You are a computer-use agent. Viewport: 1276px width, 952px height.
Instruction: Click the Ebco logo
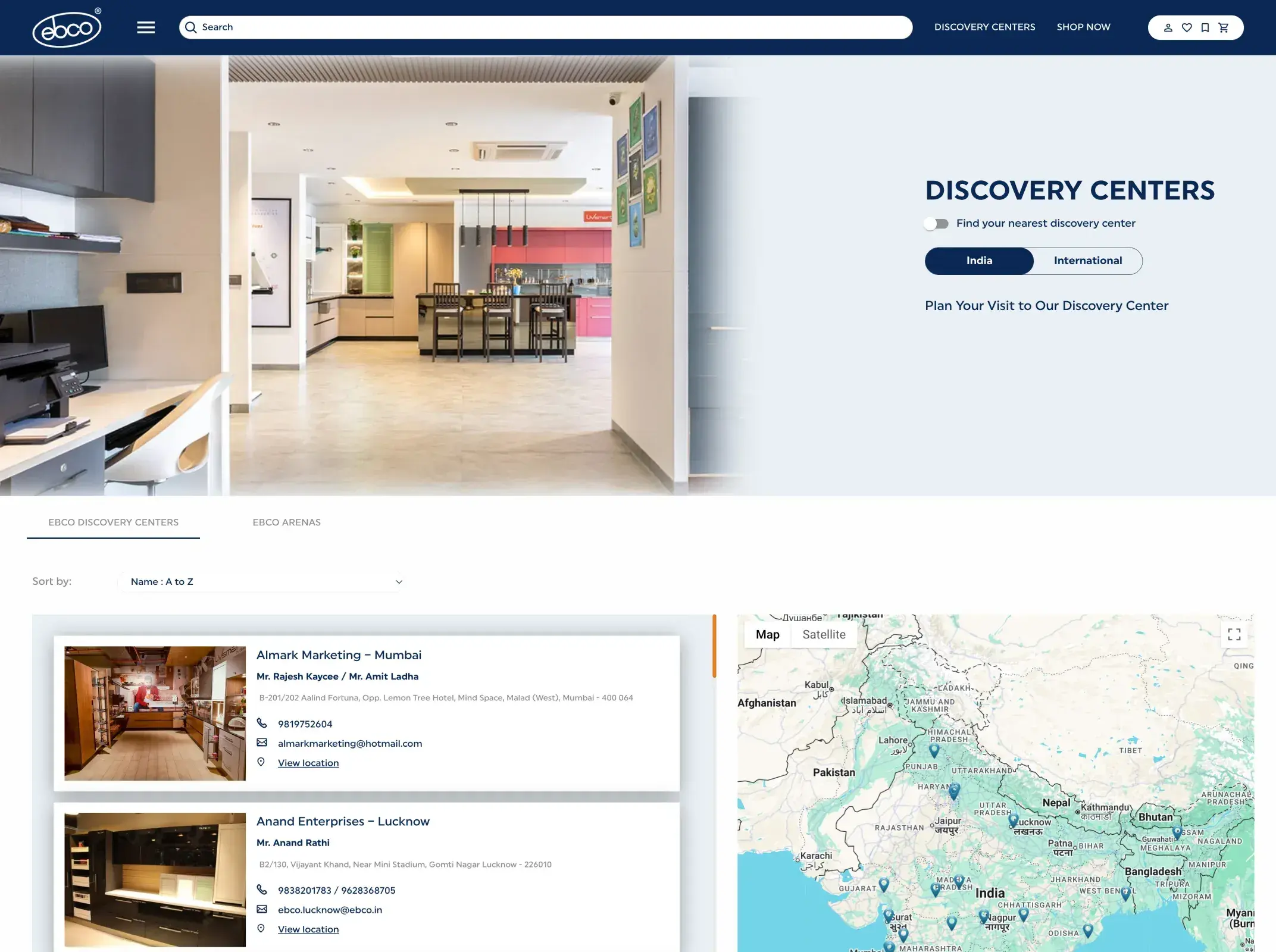(x=67, y=27)
